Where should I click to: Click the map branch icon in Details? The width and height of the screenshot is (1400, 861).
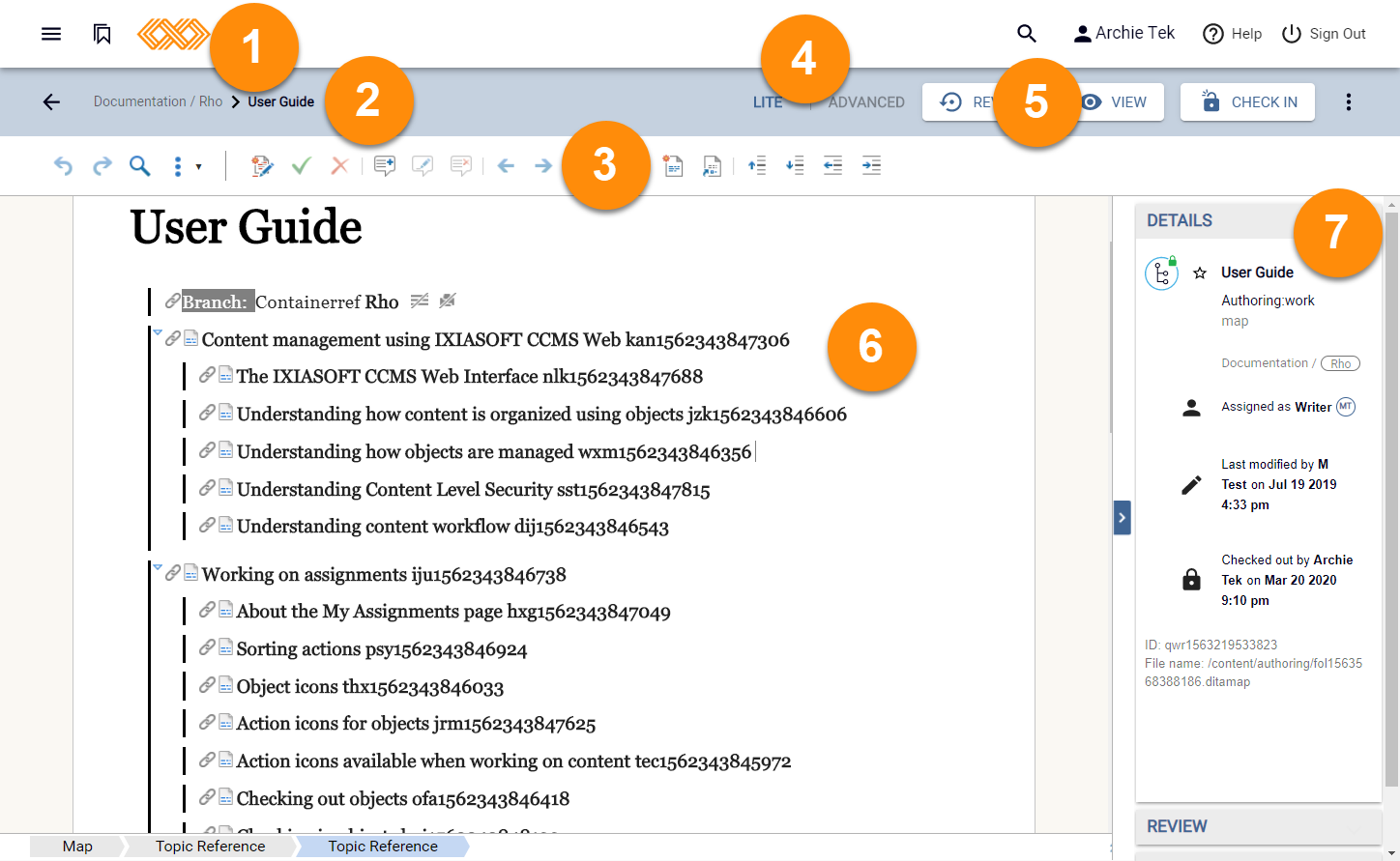(x=1161, y=273)
